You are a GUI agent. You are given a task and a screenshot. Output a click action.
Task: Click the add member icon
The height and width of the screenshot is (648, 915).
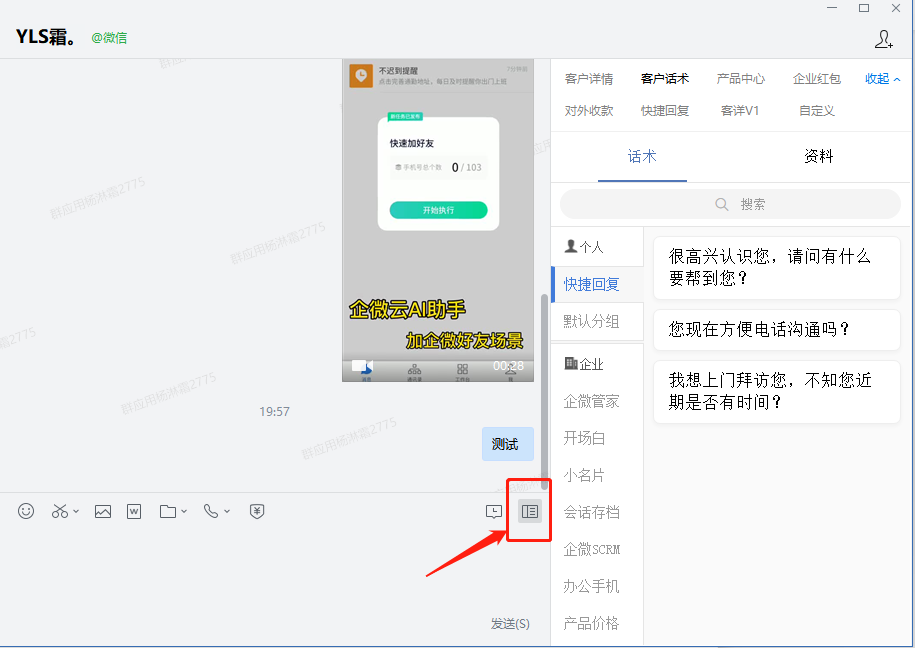pos(883,39)
